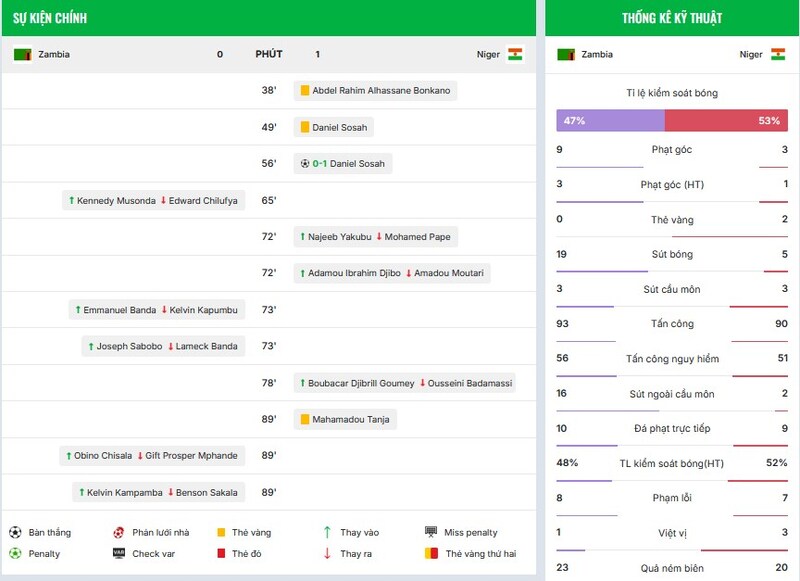The height and width of the screenshot is (581, 800).
Task: Click the Check var legend icon
Action: (x=119, y=553)
